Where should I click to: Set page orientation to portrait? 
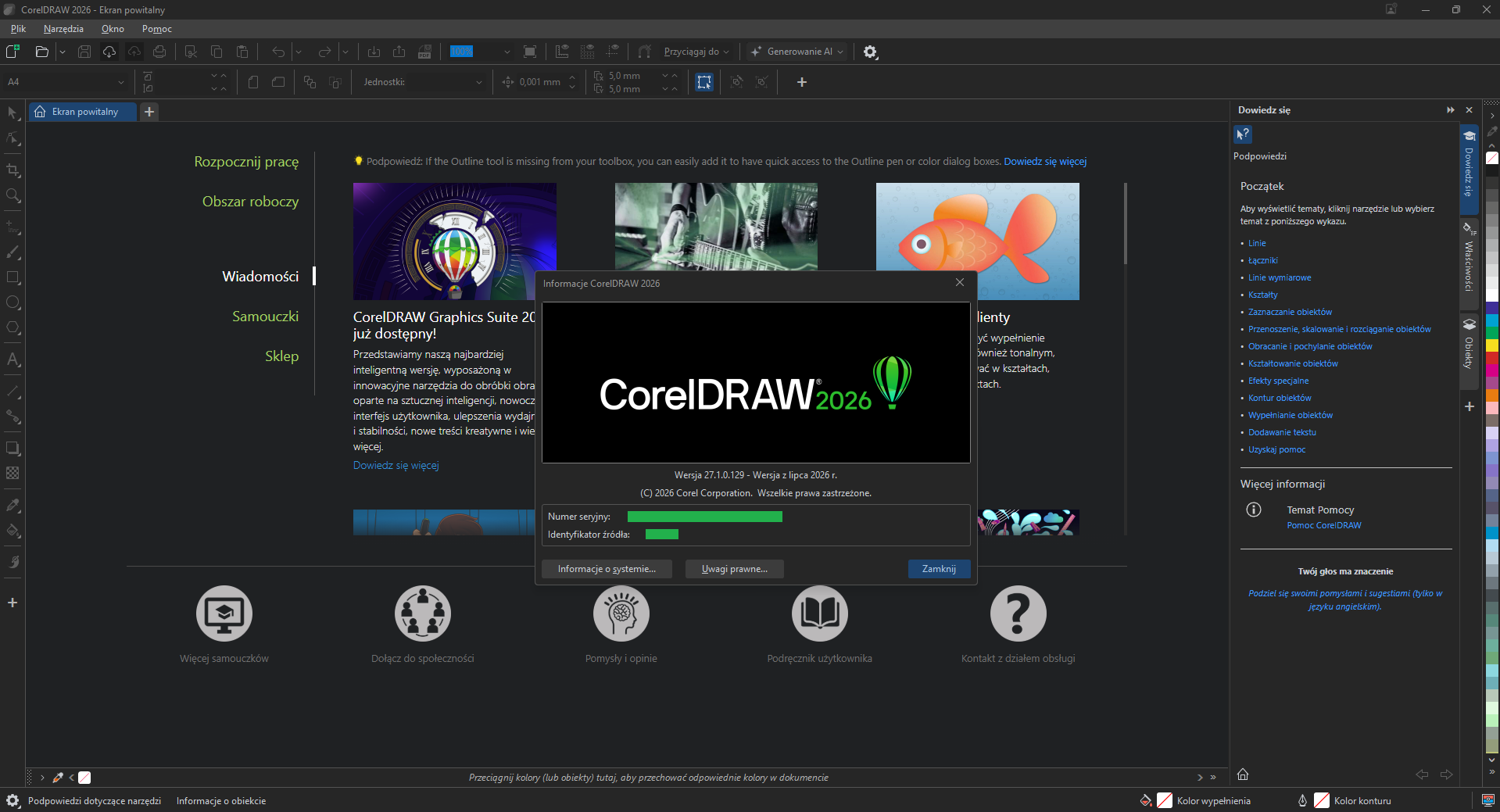coord(252,82)
